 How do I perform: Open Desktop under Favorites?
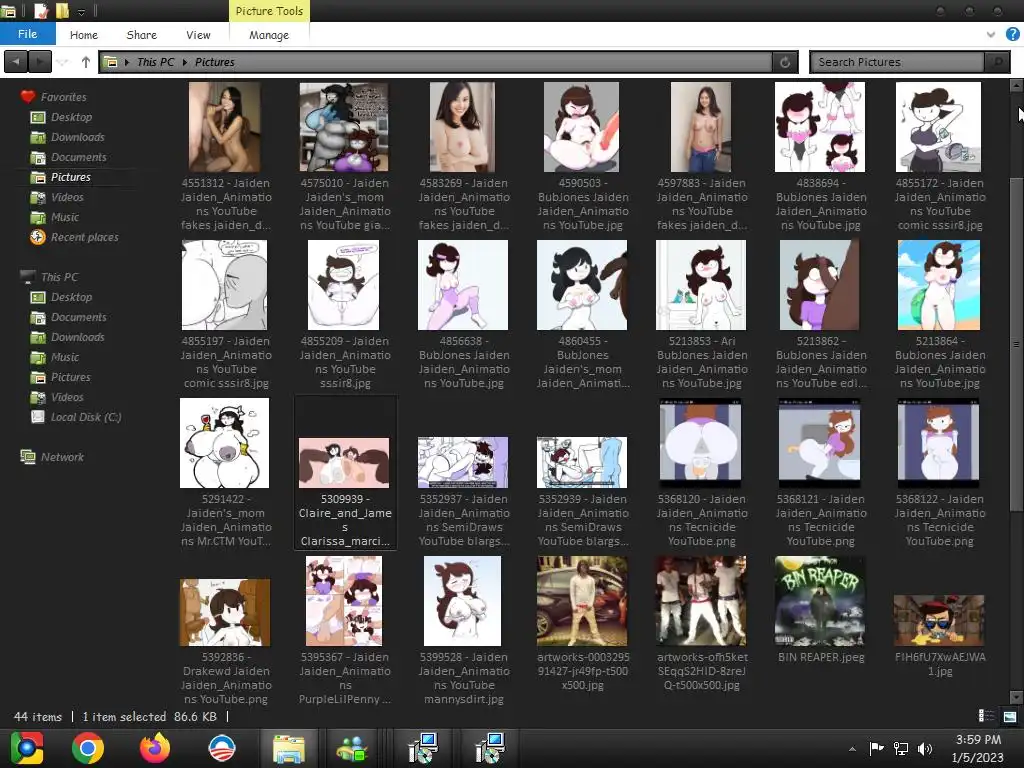[71, 117]
